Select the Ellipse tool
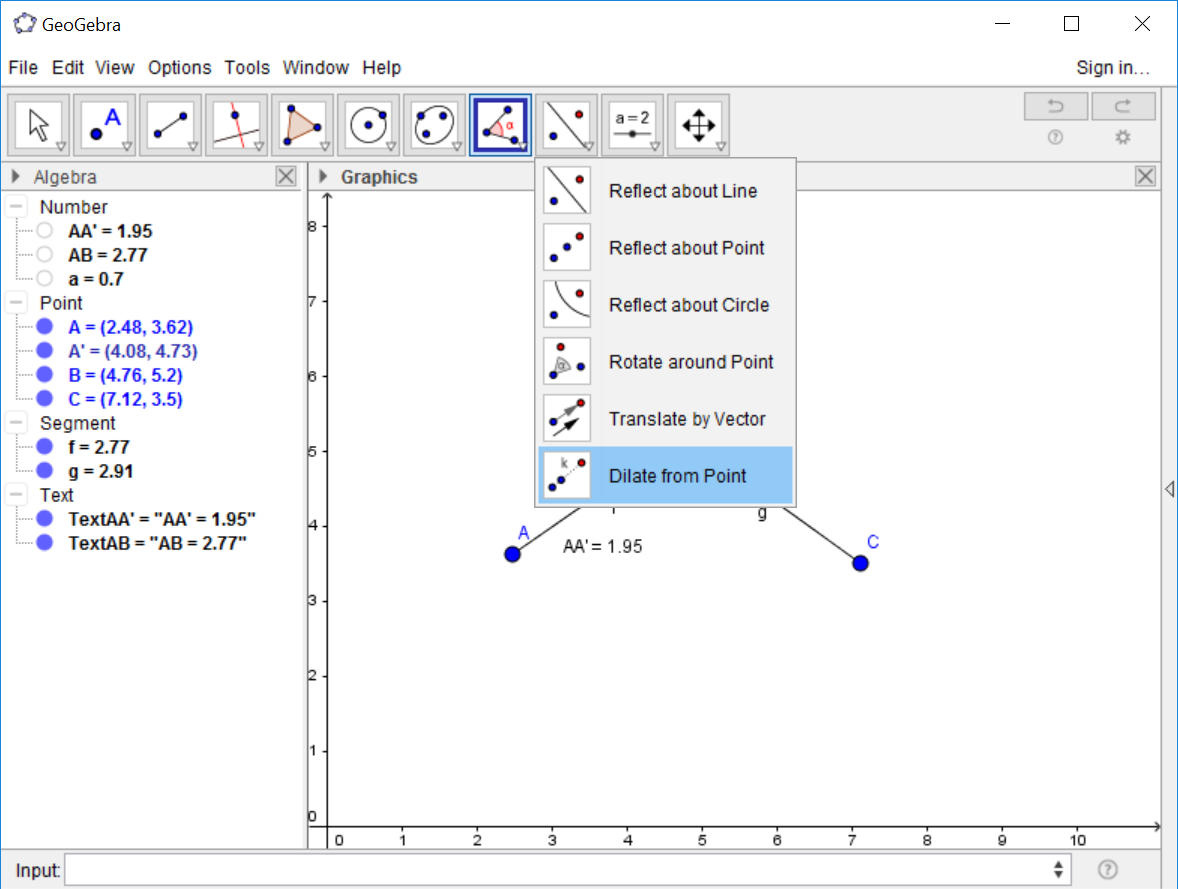The height and width of the screenshot is (889, 1178). click(x=434, y=122)
